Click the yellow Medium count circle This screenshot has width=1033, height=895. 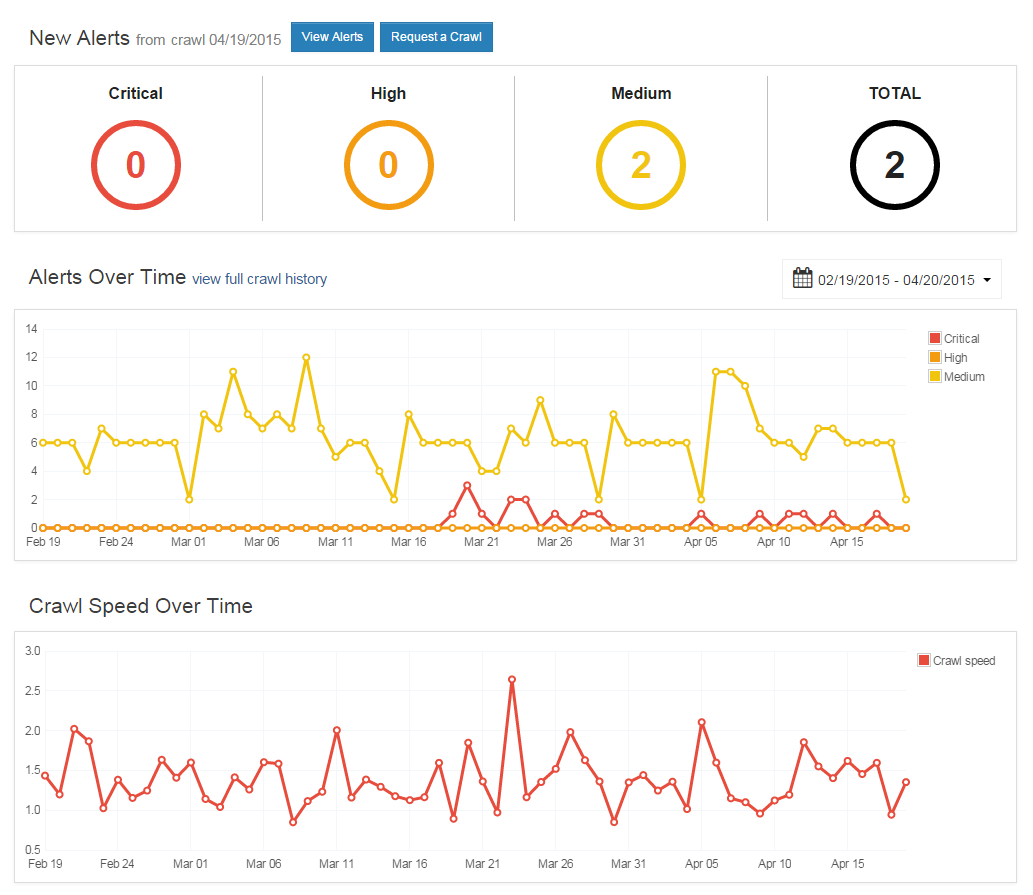[641, 165]
